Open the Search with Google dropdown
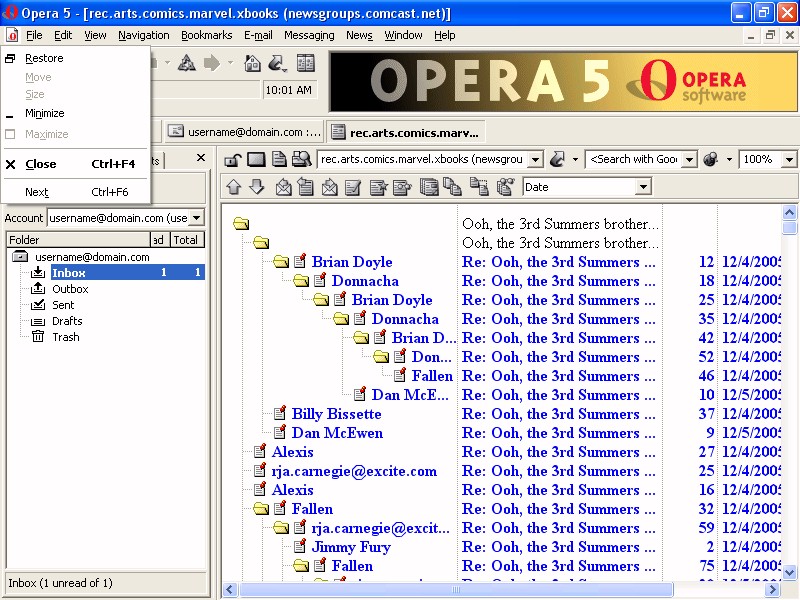The image size is (800, 600). pos(689,160)
